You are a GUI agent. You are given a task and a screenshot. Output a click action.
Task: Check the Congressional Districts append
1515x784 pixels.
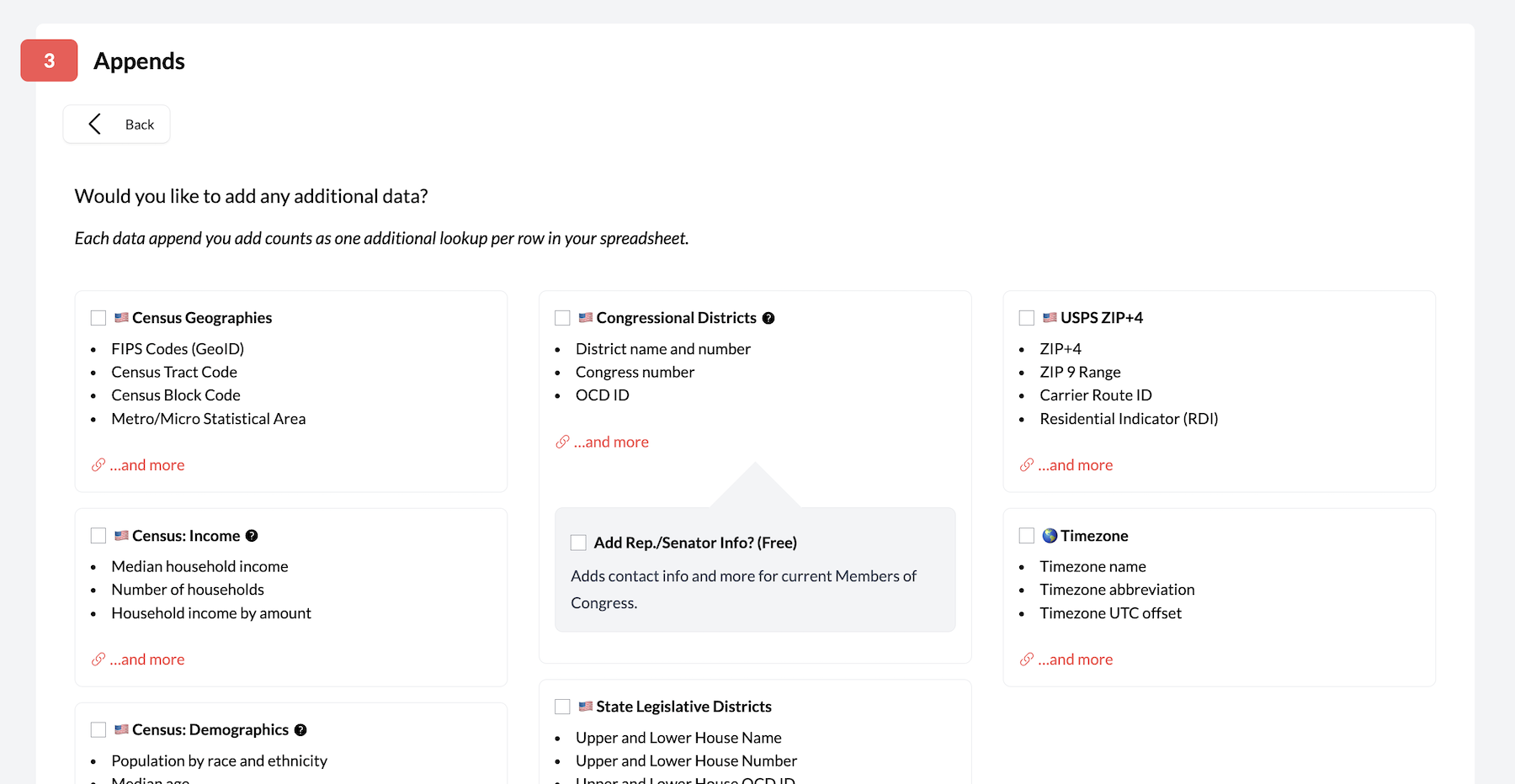(563, 318)
